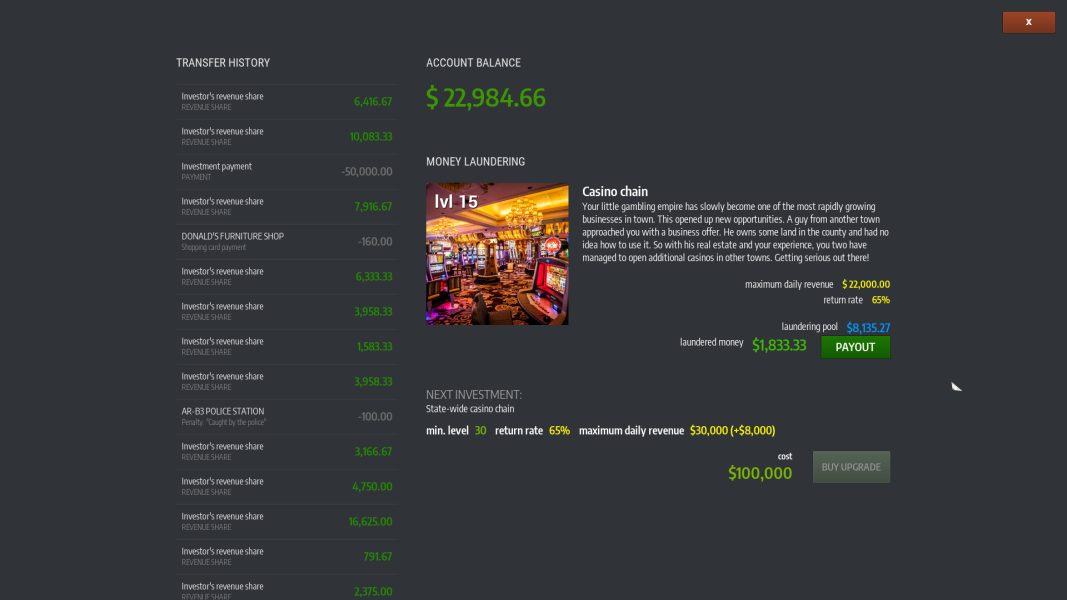Click the laundering pool value $8,135.27
The image size is (1067, 600).
[x=868, y=327]
